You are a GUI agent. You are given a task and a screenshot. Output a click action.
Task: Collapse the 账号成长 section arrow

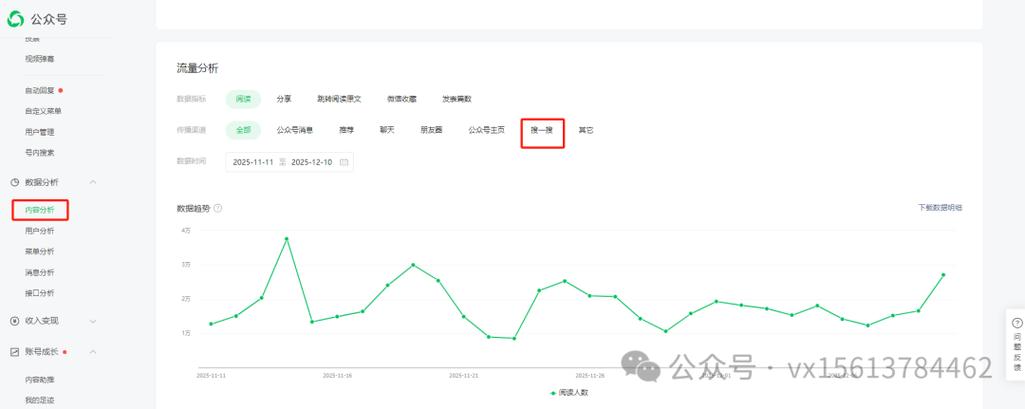click(x=93, y=352)
